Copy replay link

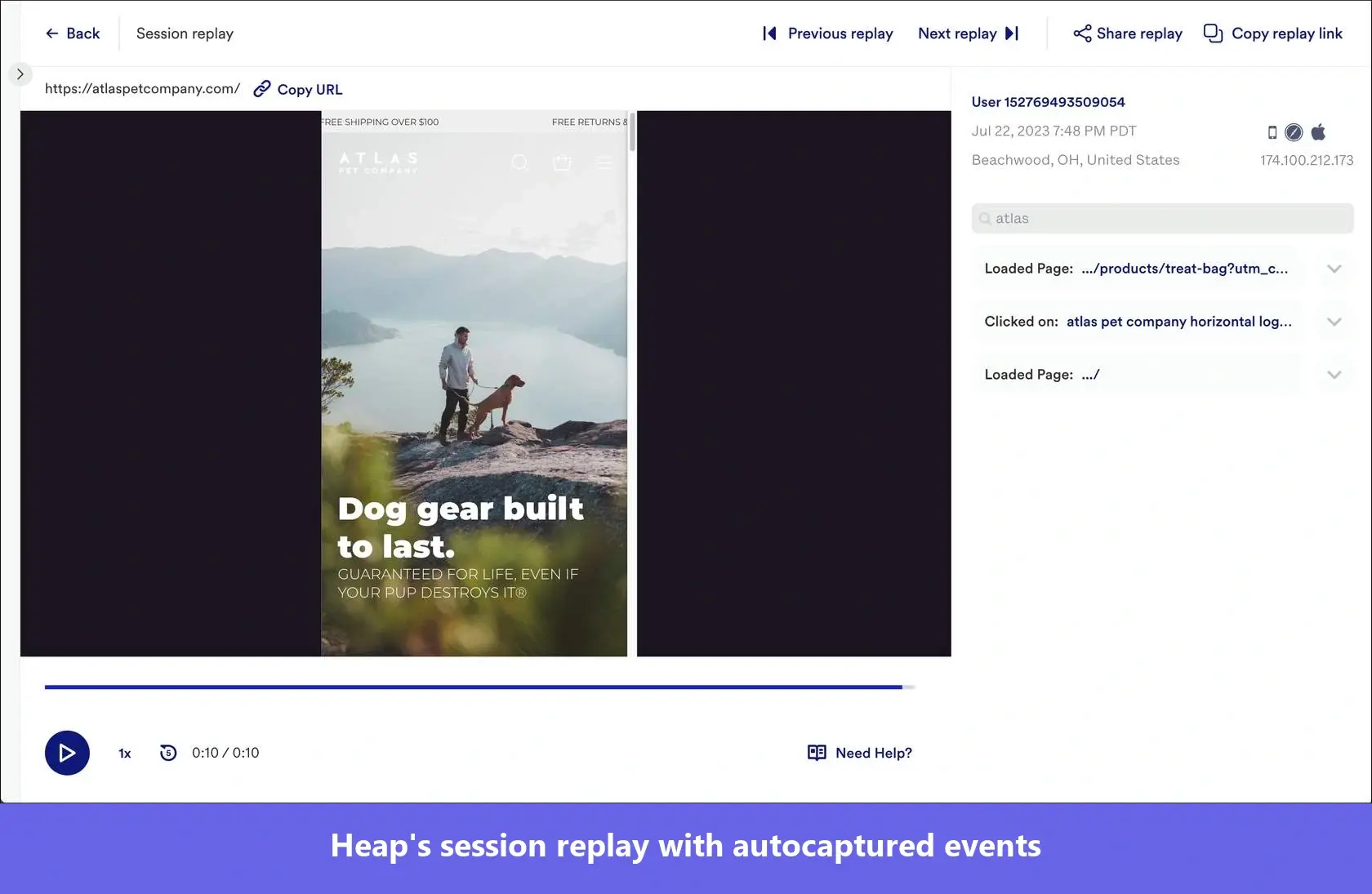coord(1273,33)
